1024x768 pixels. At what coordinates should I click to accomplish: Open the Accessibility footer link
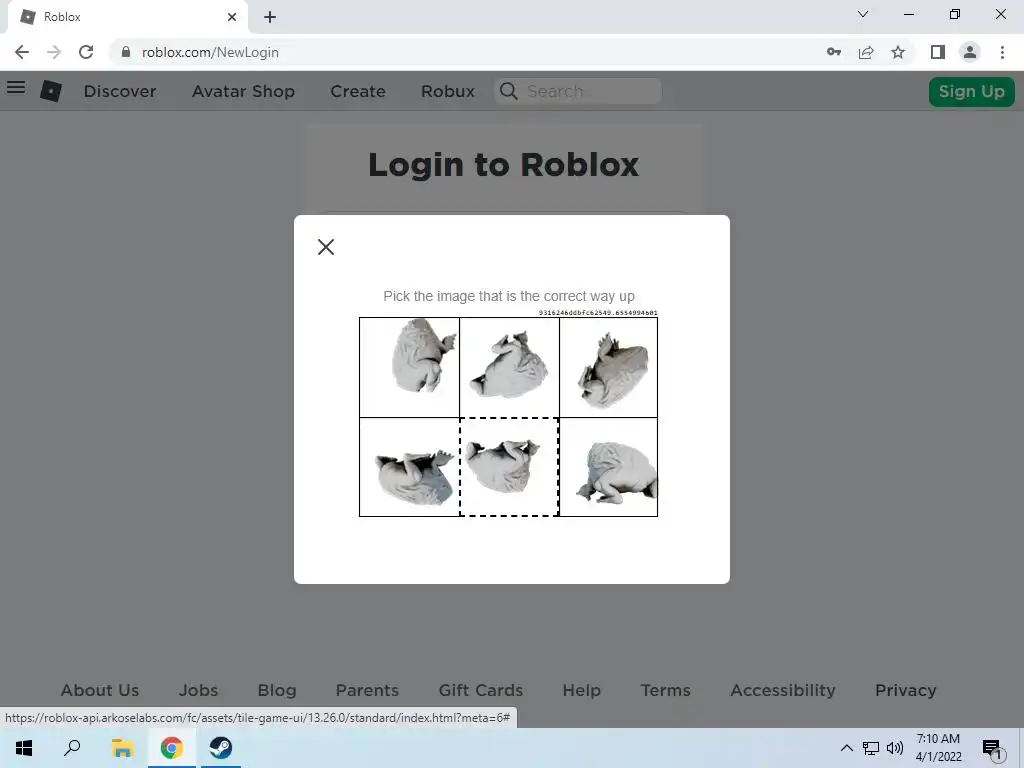click(x=783, y=690)
